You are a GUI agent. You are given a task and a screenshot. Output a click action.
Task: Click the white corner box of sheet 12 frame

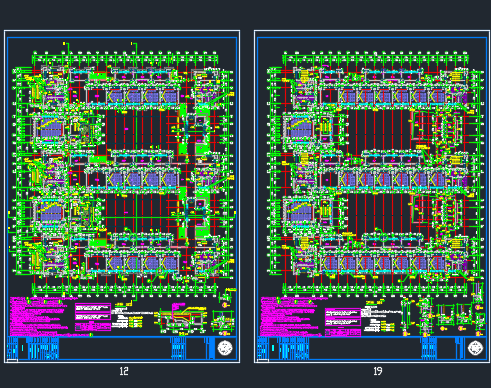12,361
